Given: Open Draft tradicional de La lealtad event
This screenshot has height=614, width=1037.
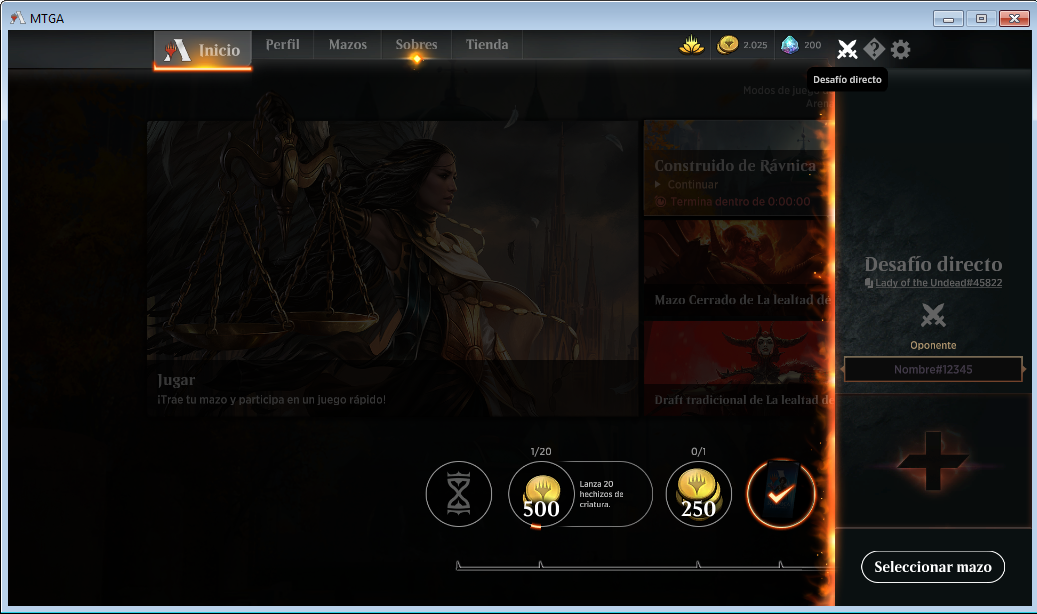Looking at the screenshot, I should point(737,369).
